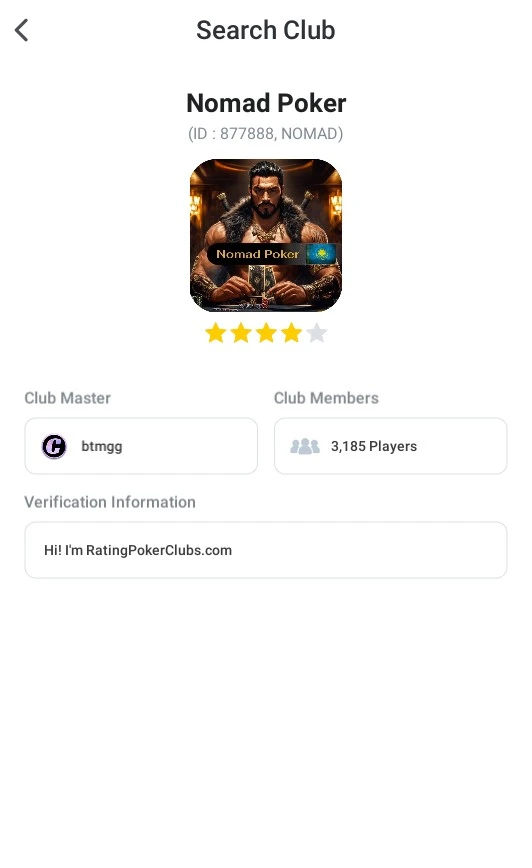Go back using the left arrow icon

coord(22,30)
